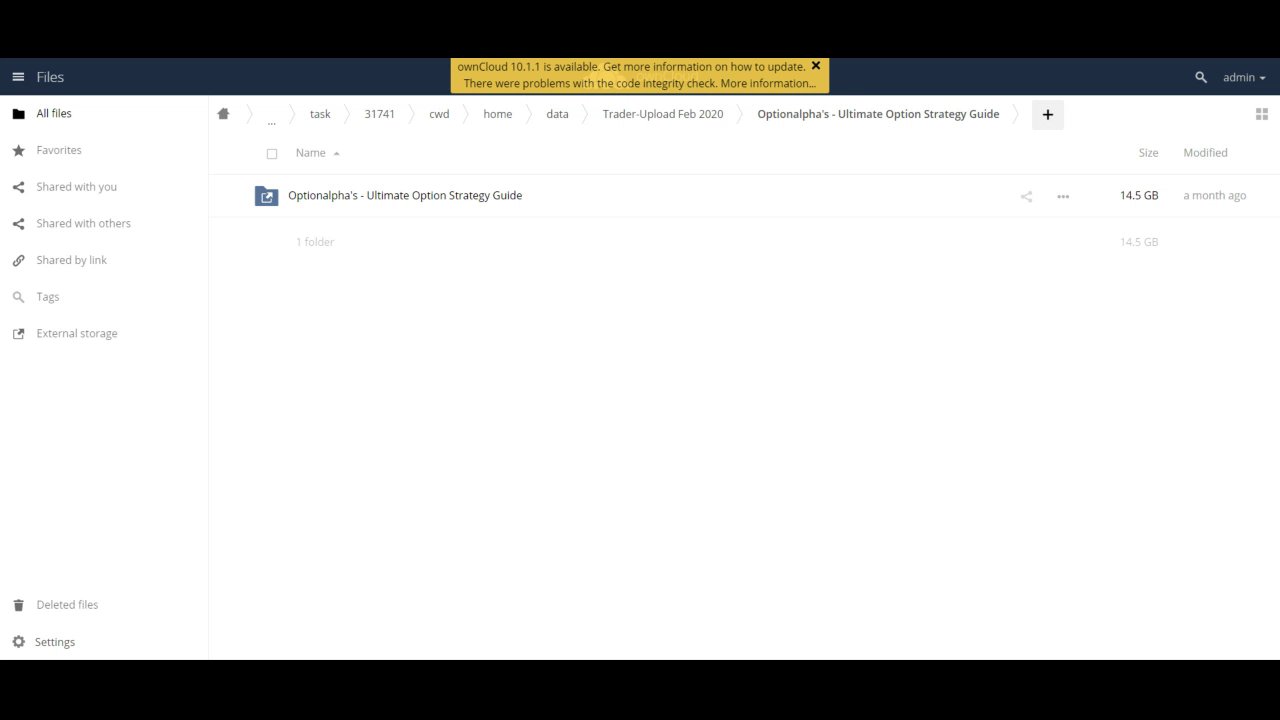The width and height of the screenshot is (1280, 720).
Task: Navigate to the home breadcrumb
Action: click(497, 114)
